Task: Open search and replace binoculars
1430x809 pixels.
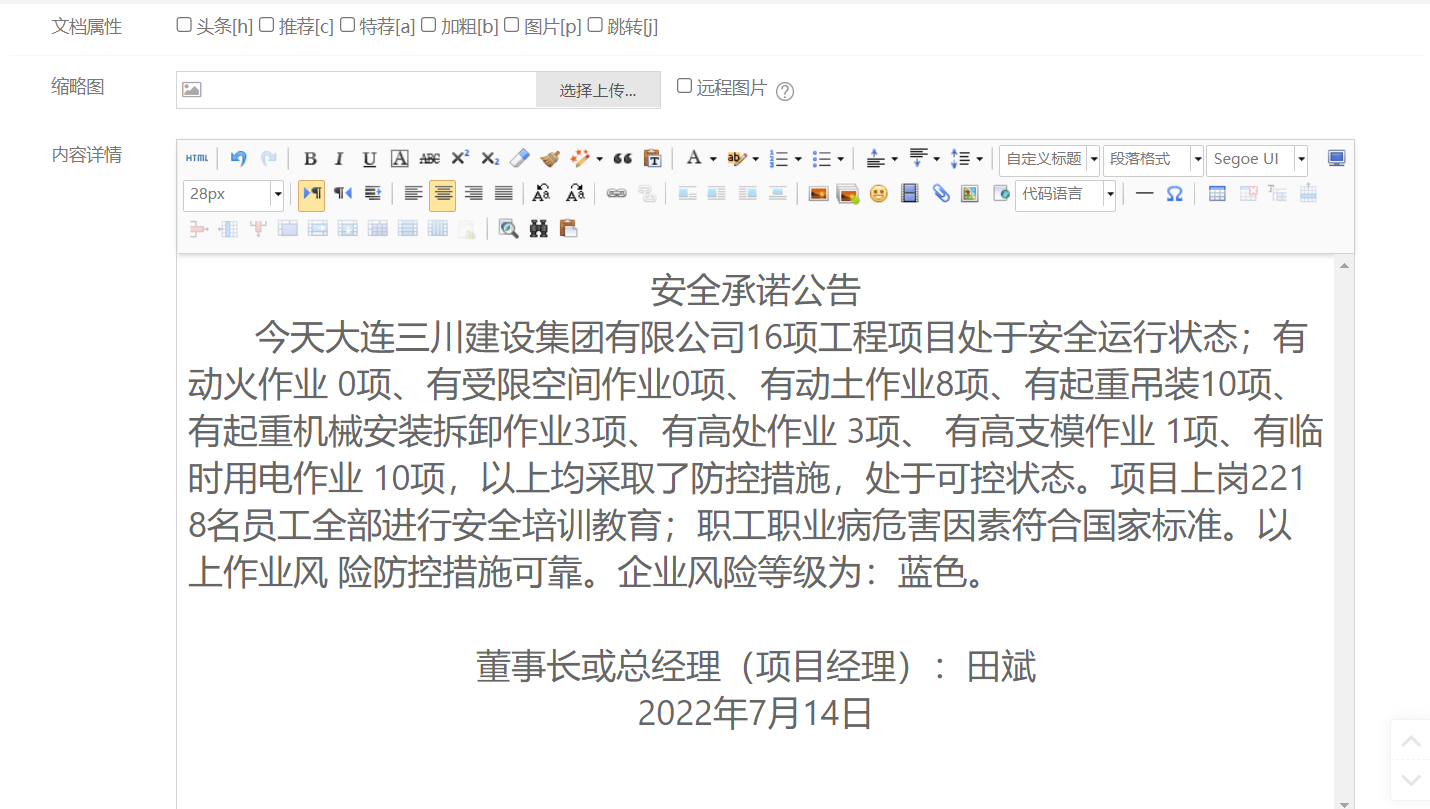Action: pyautogui.click(x=539, y=229)
